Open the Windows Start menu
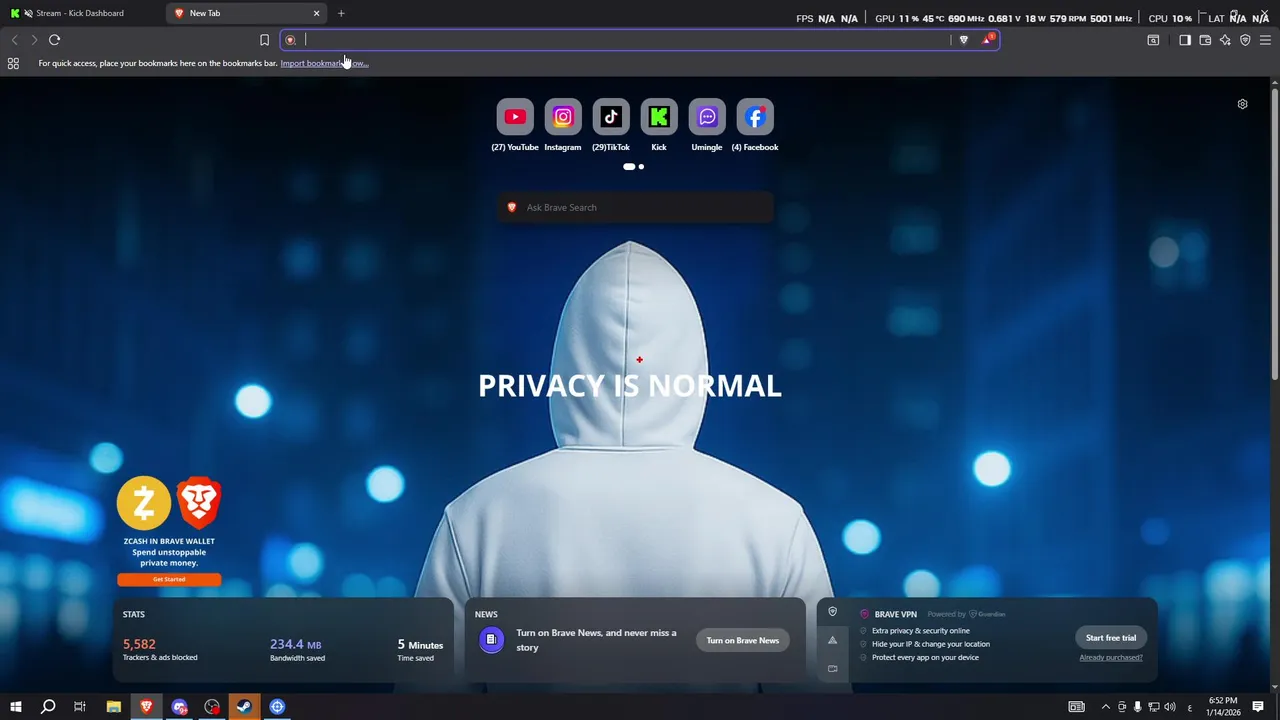Image resolution: width=1280 pixels, height=720 pixels. tap(15, 707)
